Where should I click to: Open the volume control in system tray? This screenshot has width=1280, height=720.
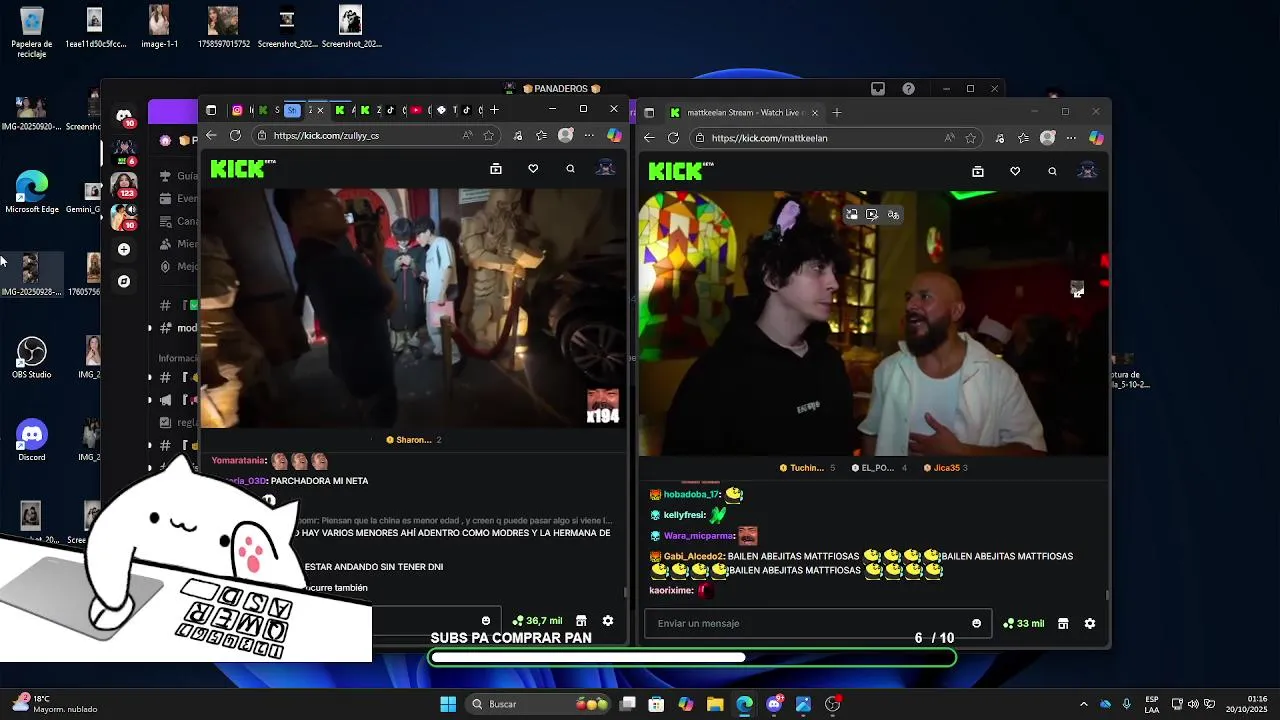1193,704
